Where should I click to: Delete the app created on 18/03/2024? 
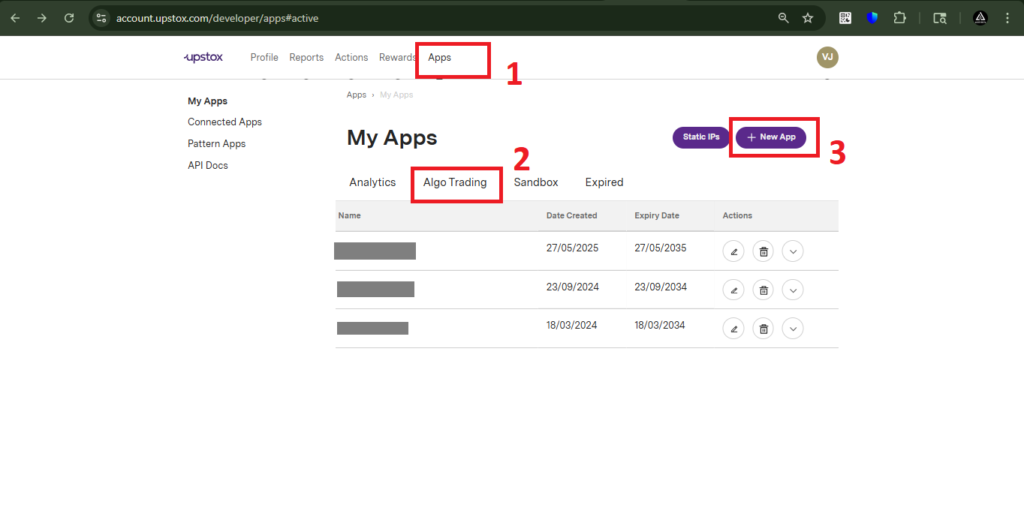click(763, 328)
